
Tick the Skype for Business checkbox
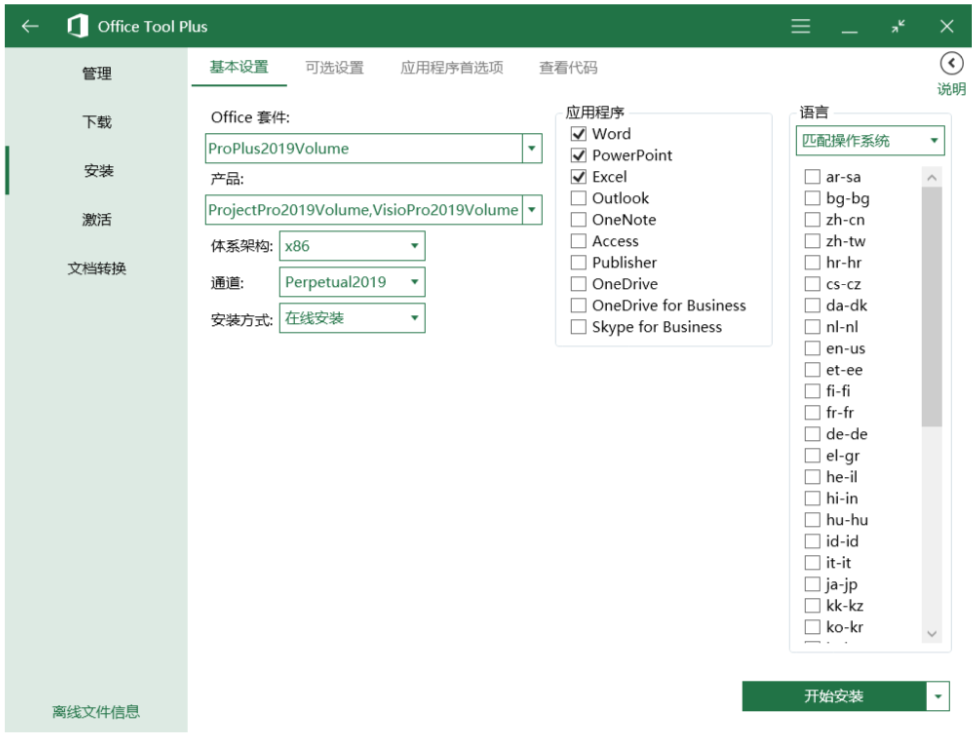[x=578, y=327]
